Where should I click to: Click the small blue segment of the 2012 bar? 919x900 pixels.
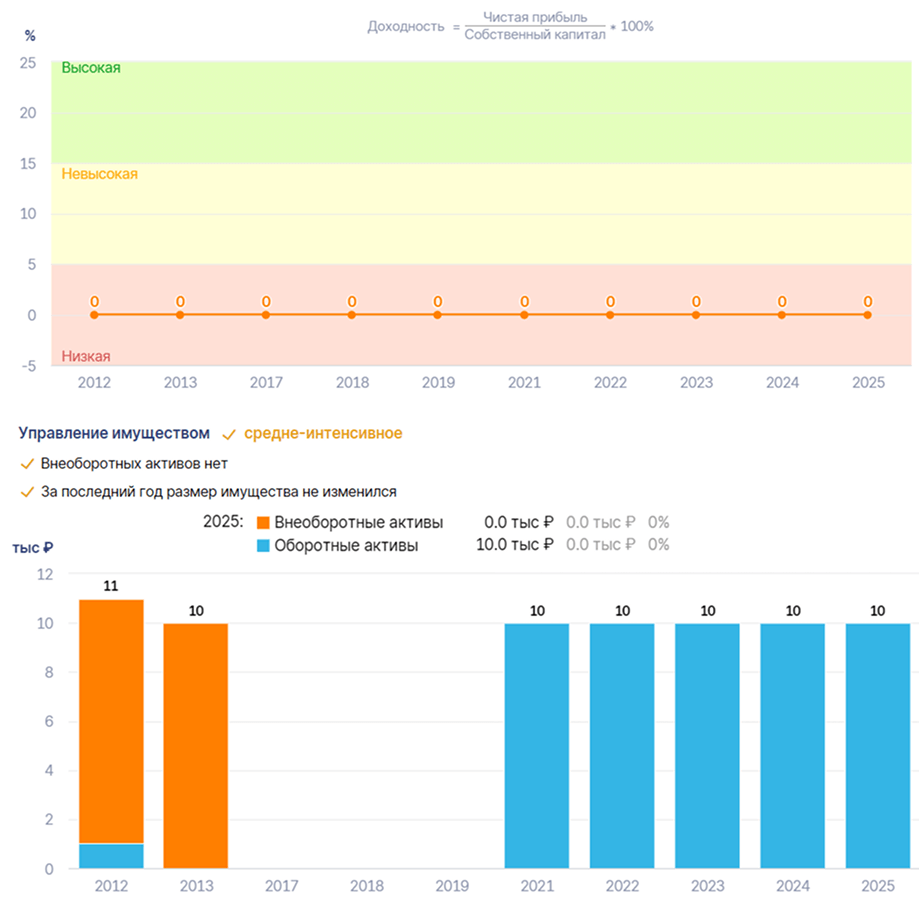(111, 856)
